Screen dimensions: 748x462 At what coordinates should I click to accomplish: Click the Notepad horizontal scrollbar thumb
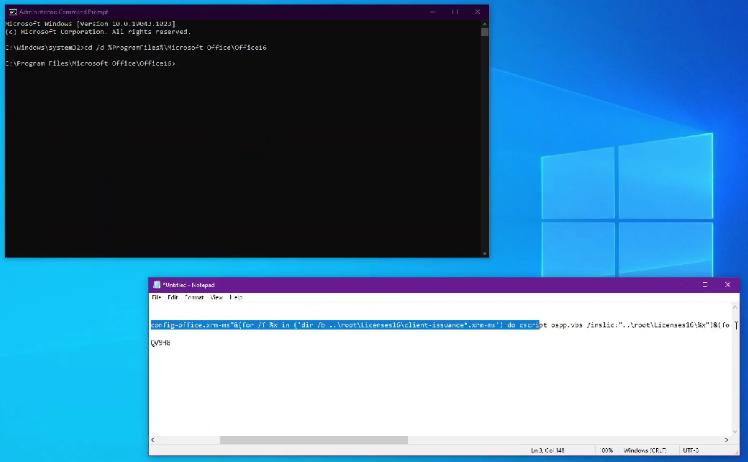click(314, 440)
